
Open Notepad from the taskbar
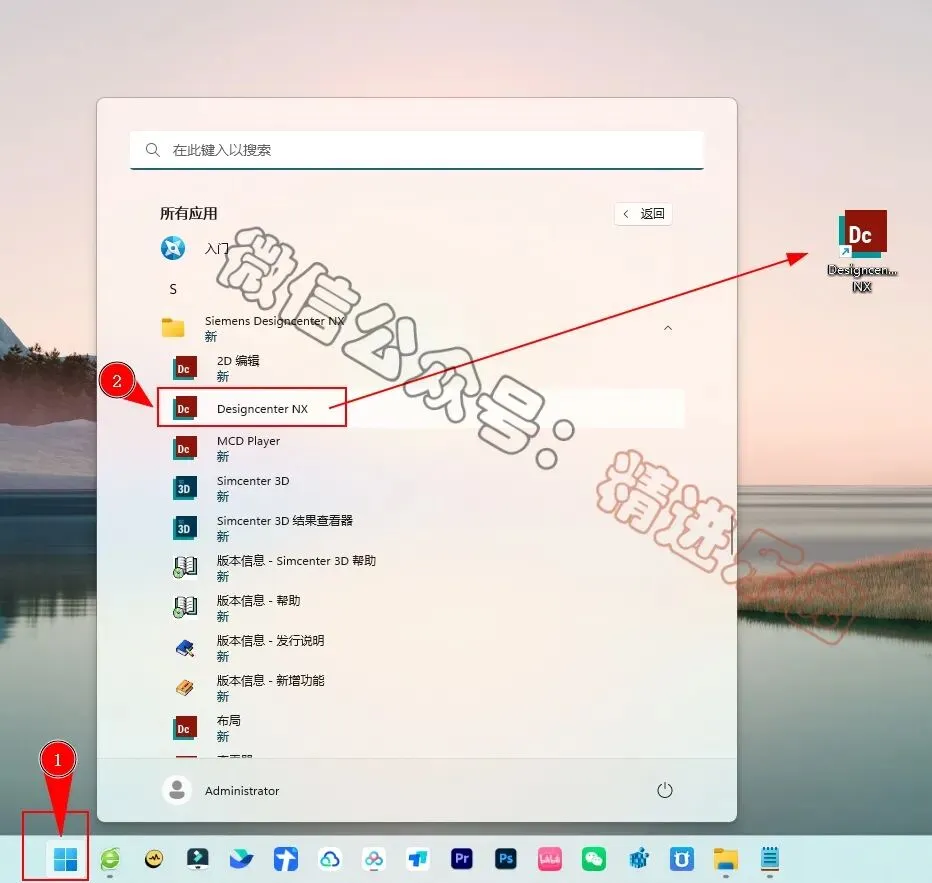coord(770,859)
